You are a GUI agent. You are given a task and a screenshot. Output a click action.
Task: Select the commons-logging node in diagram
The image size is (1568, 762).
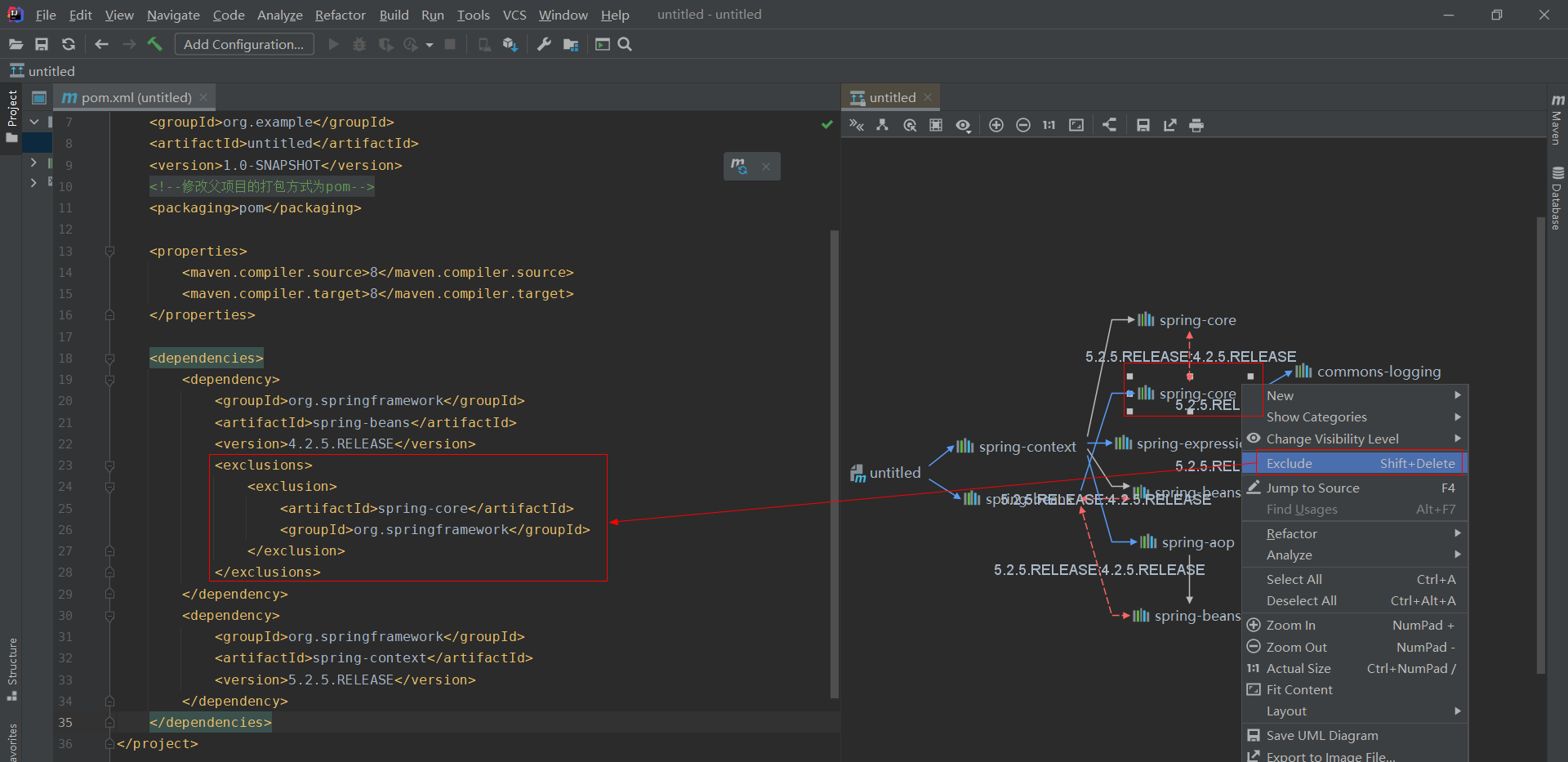click(x=1369, y=372)
